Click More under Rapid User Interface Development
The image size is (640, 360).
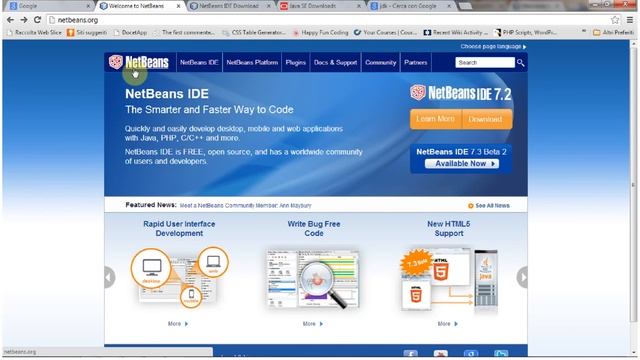(x=178, y=324)
